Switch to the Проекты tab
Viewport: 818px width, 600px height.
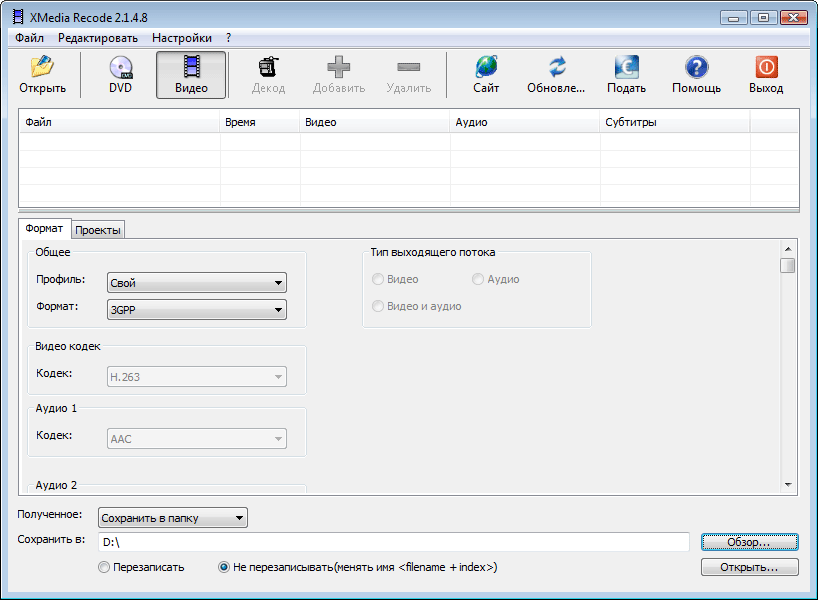(x=98, y=230)
